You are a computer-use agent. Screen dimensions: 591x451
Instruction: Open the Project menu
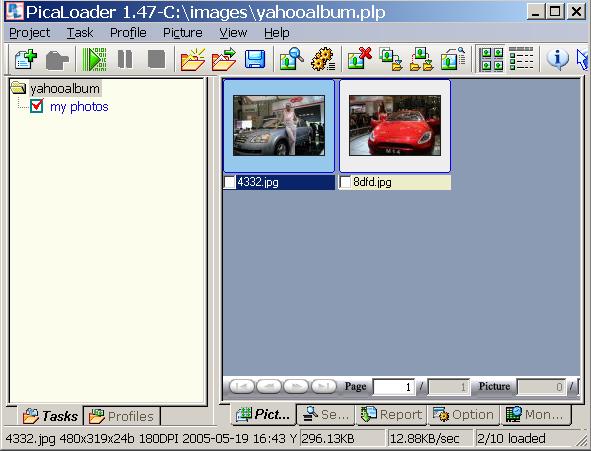[x=29, y=33]
